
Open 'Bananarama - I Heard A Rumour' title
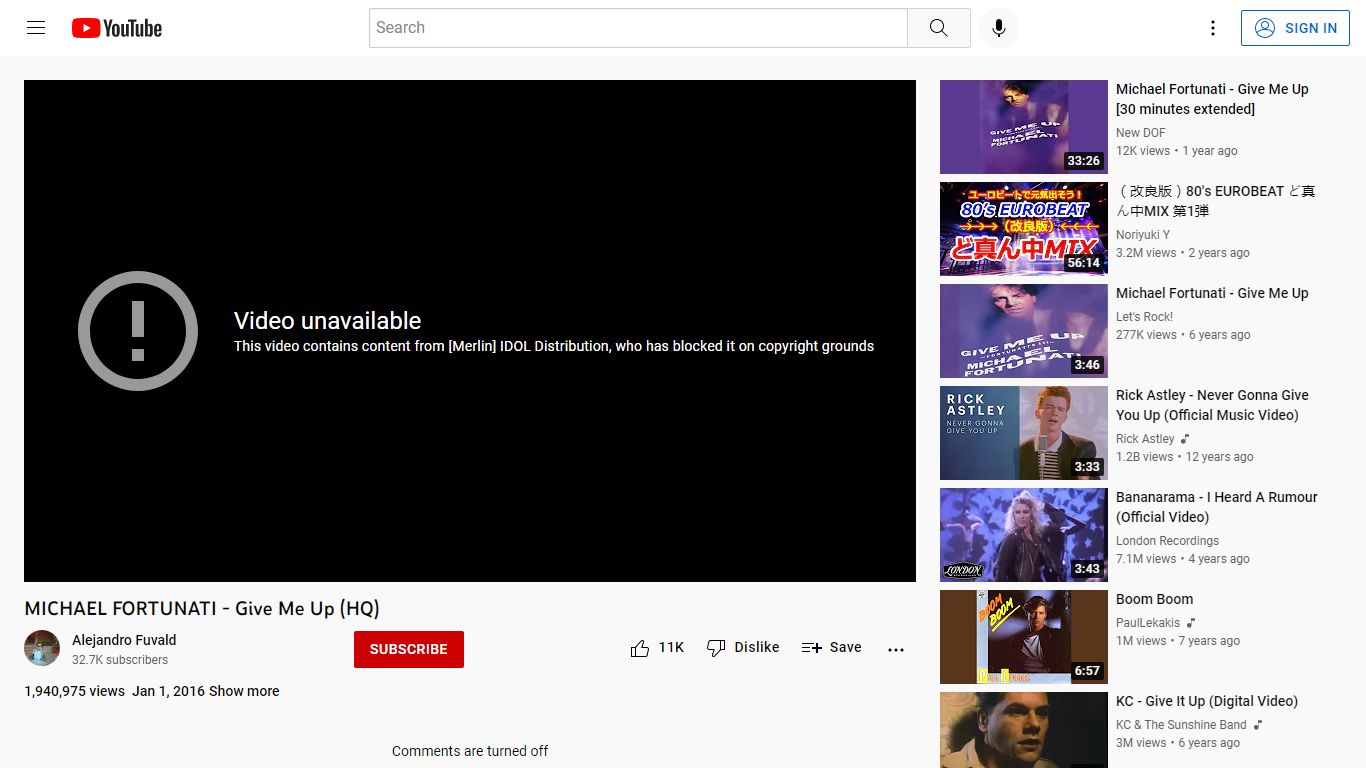point(1217,507)
